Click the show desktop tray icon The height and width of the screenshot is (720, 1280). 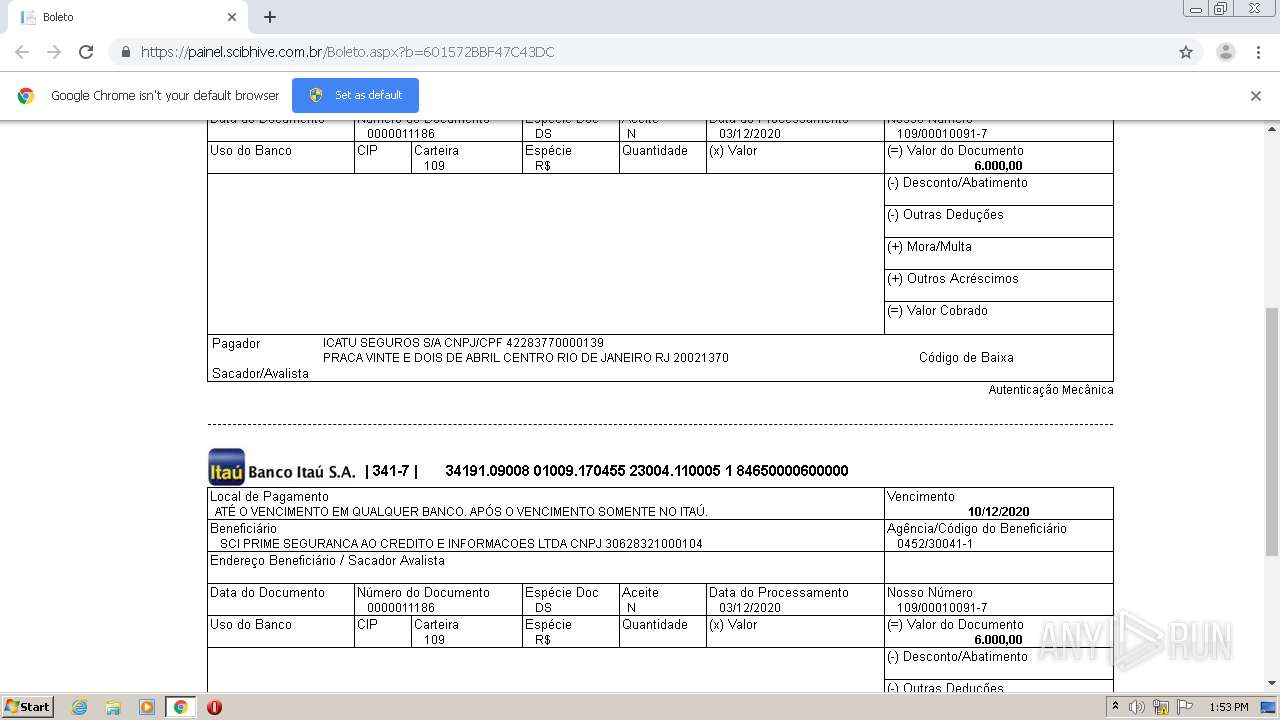pos(1268,707)
